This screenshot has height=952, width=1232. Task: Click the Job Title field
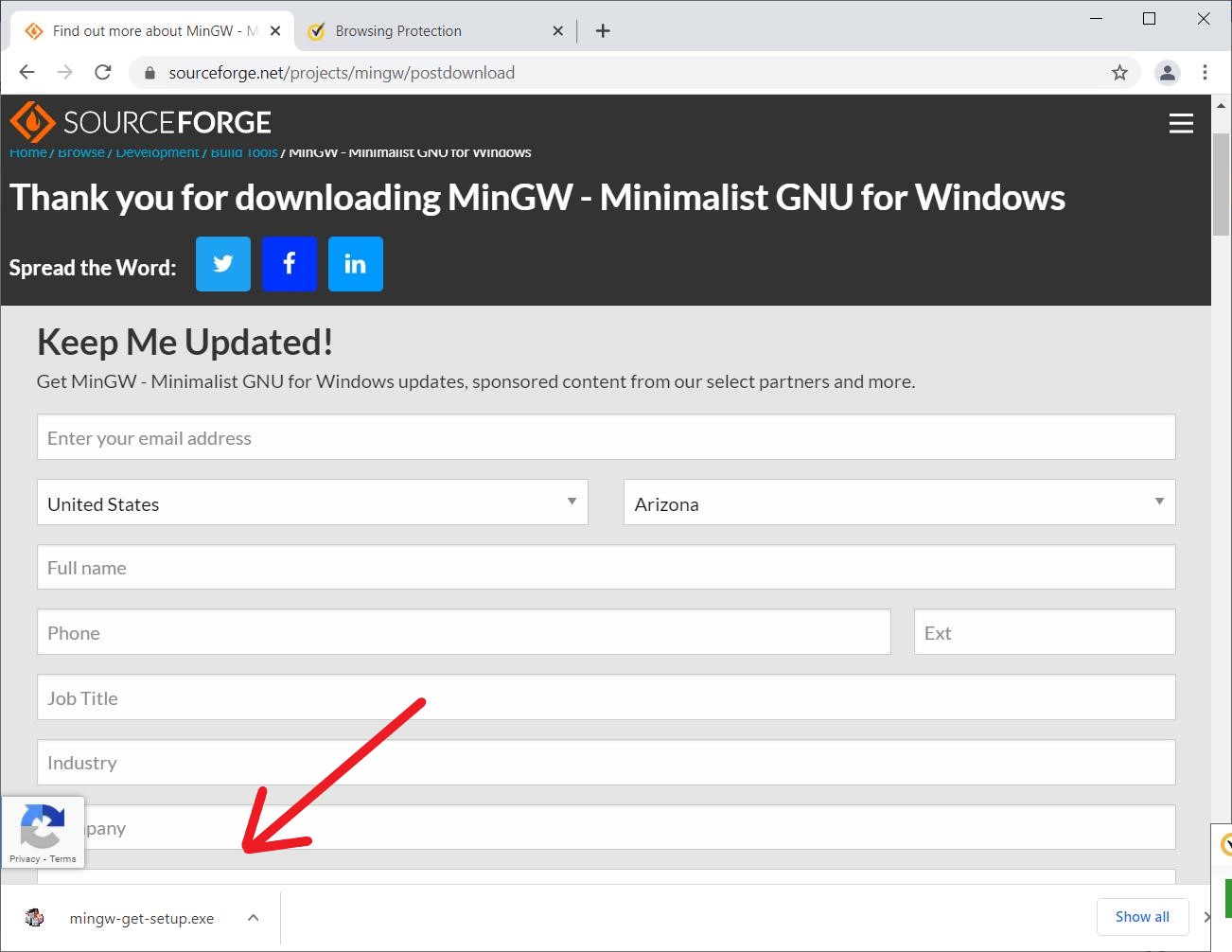(606, 697)
